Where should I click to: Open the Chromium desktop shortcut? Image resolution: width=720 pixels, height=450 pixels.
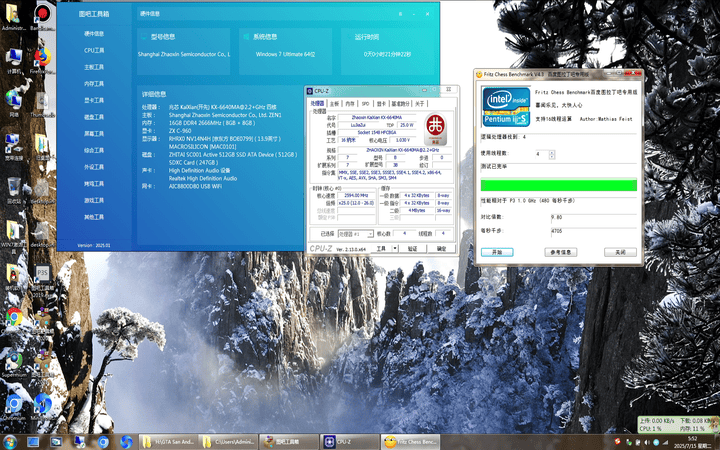pos(14,406)
